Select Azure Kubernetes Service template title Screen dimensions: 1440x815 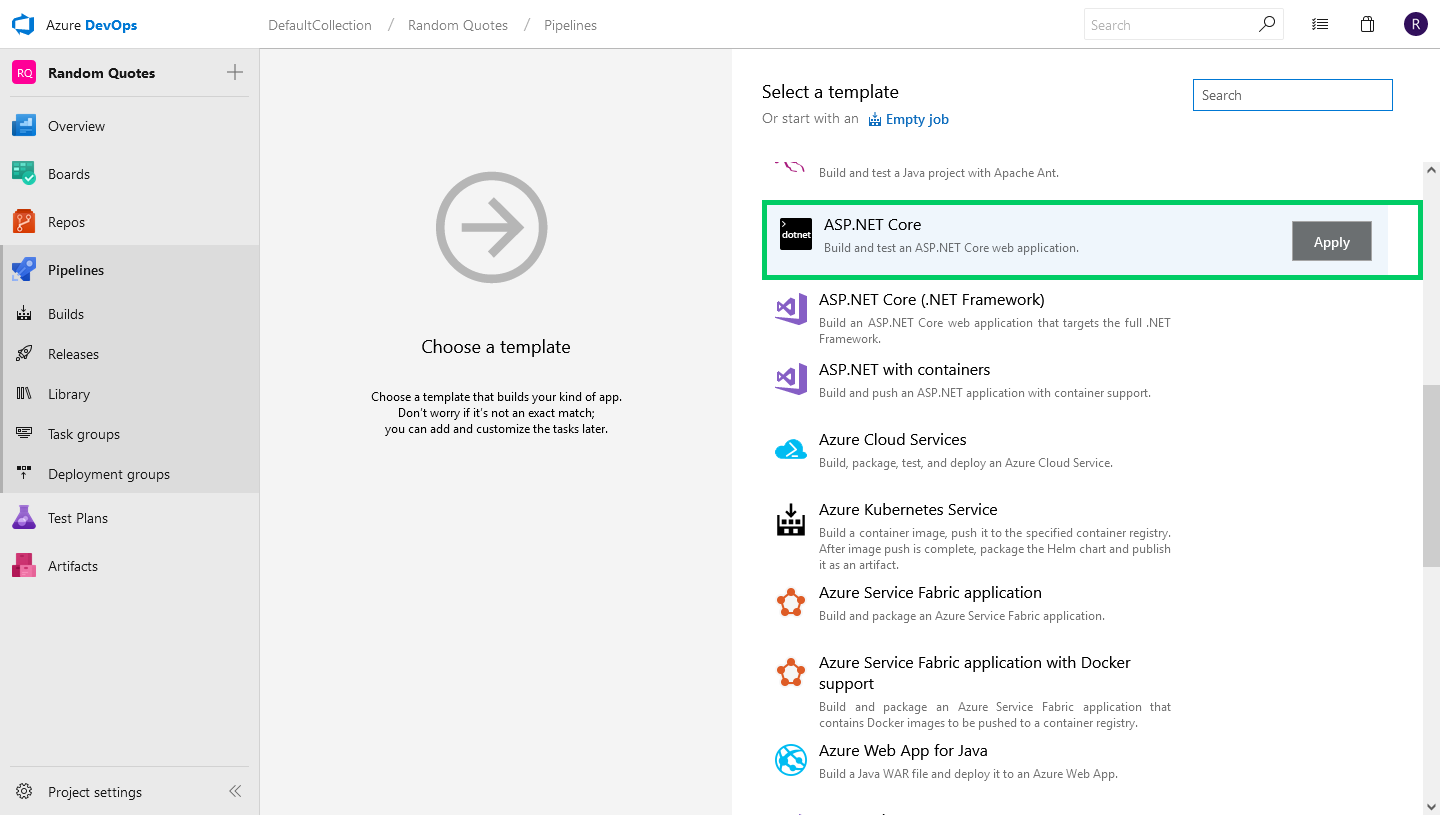coord(908,510)
